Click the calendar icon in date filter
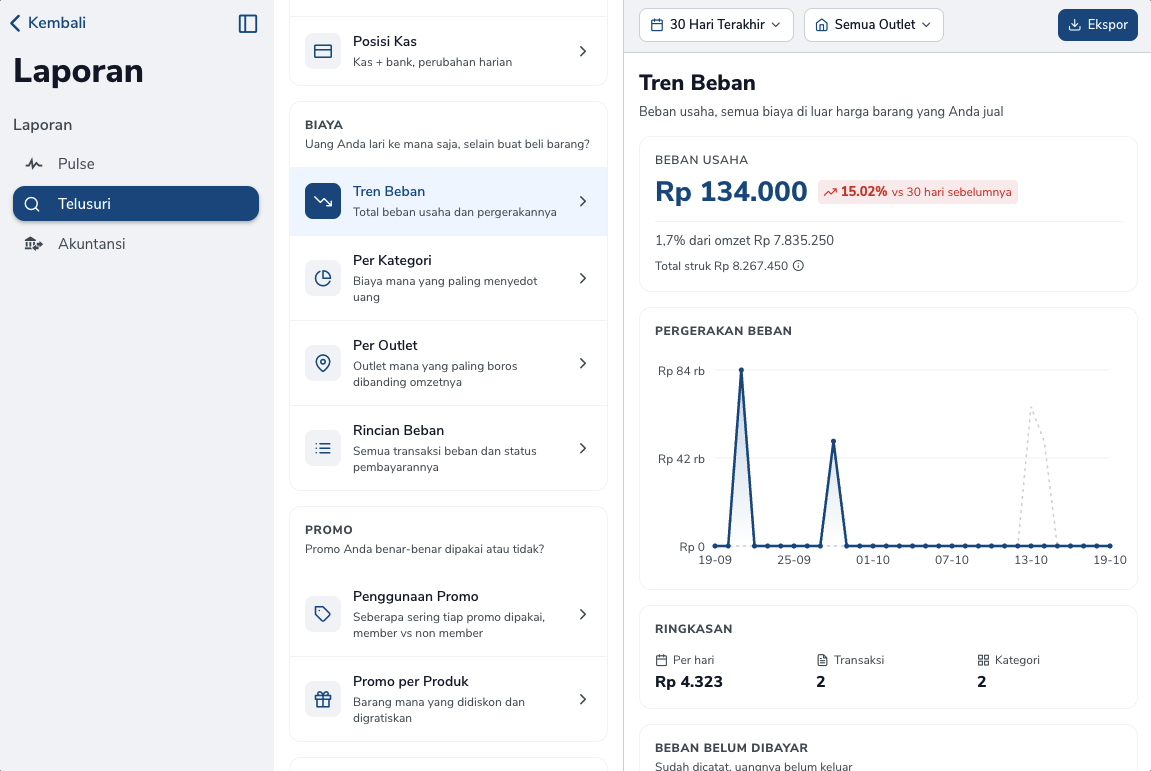Screen dimensions: 1151x771 pyautogui.click(x=657, y=25)
